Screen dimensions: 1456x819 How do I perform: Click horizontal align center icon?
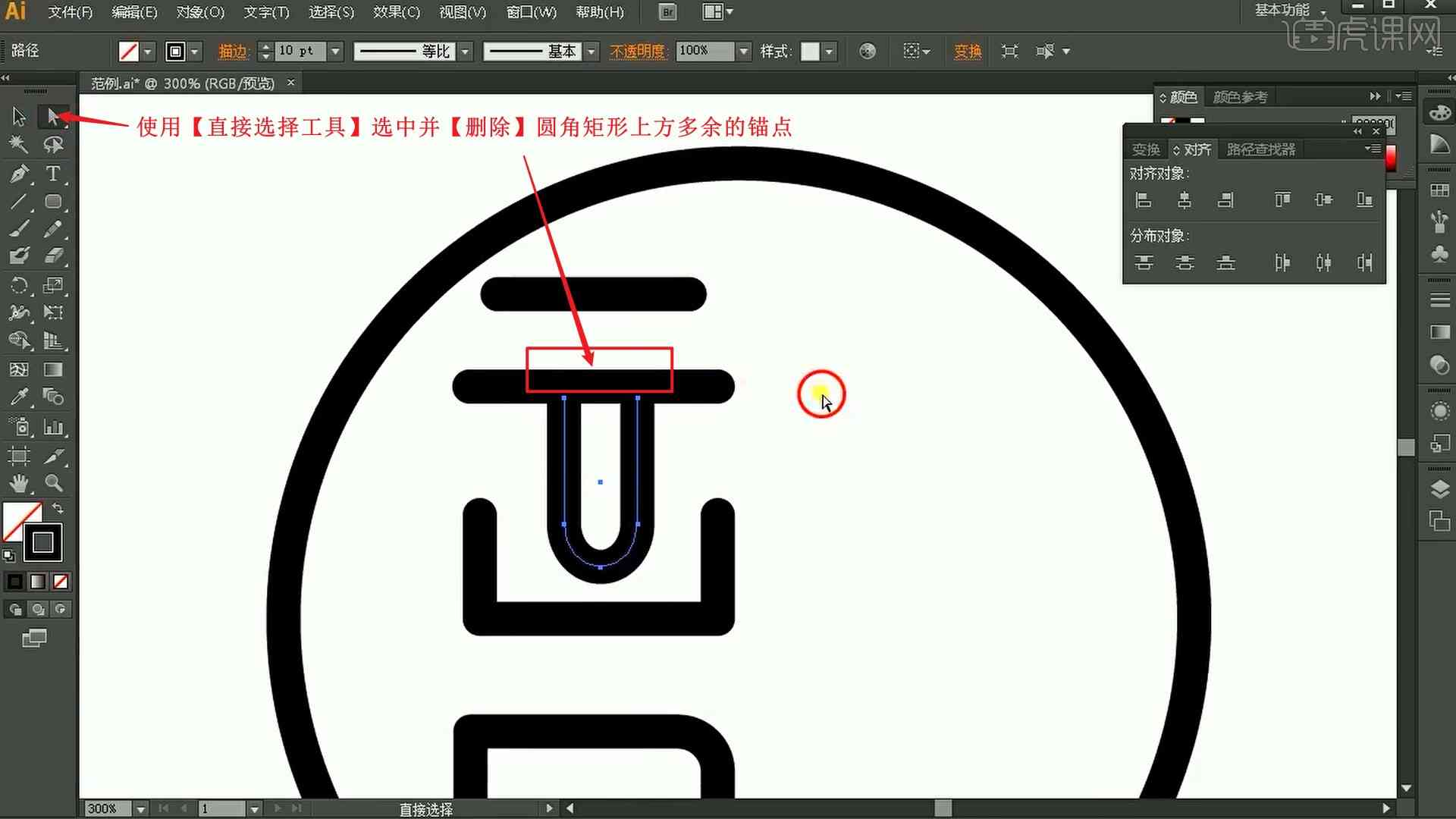point(1185,200)
